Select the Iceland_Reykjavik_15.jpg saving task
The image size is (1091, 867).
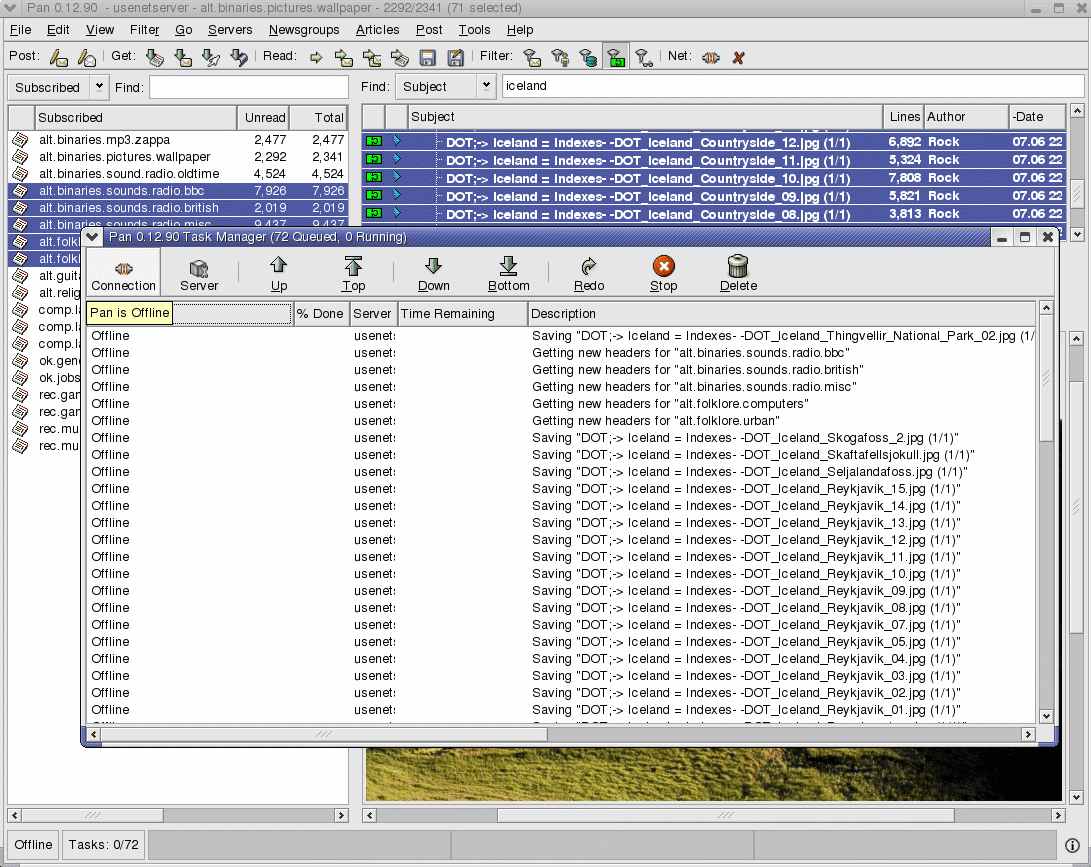click(562, 489)
